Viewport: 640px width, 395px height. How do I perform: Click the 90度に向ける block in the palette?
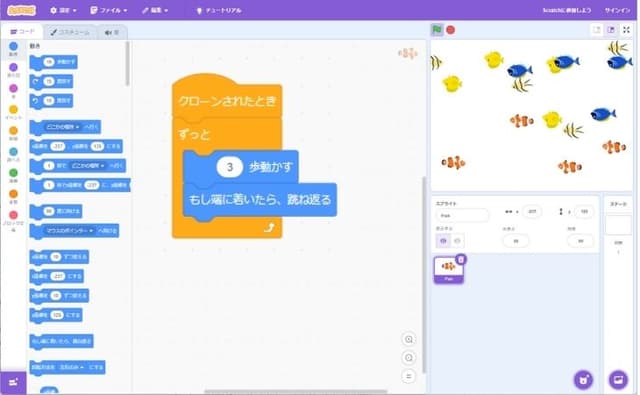[x=56, y=211]
